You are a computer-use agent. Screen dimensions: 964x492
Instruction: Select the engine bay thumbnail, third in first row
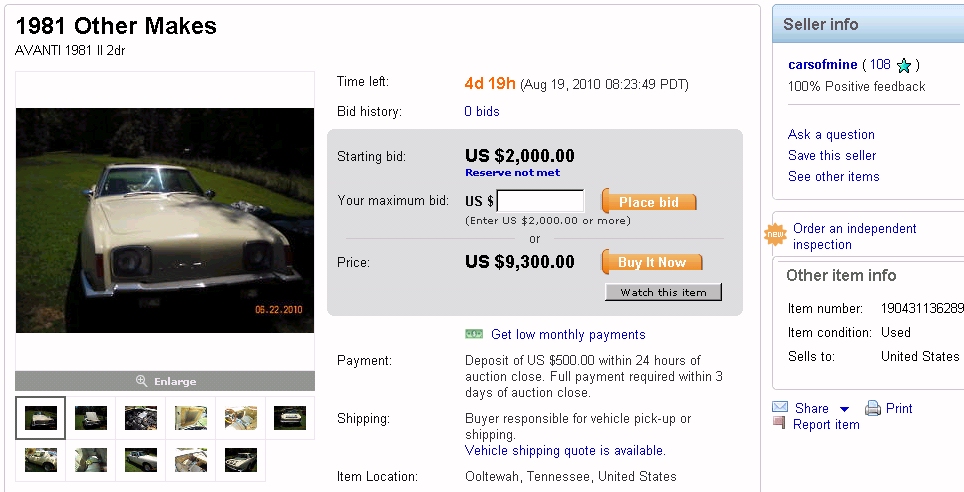click(x=141, y=418)
